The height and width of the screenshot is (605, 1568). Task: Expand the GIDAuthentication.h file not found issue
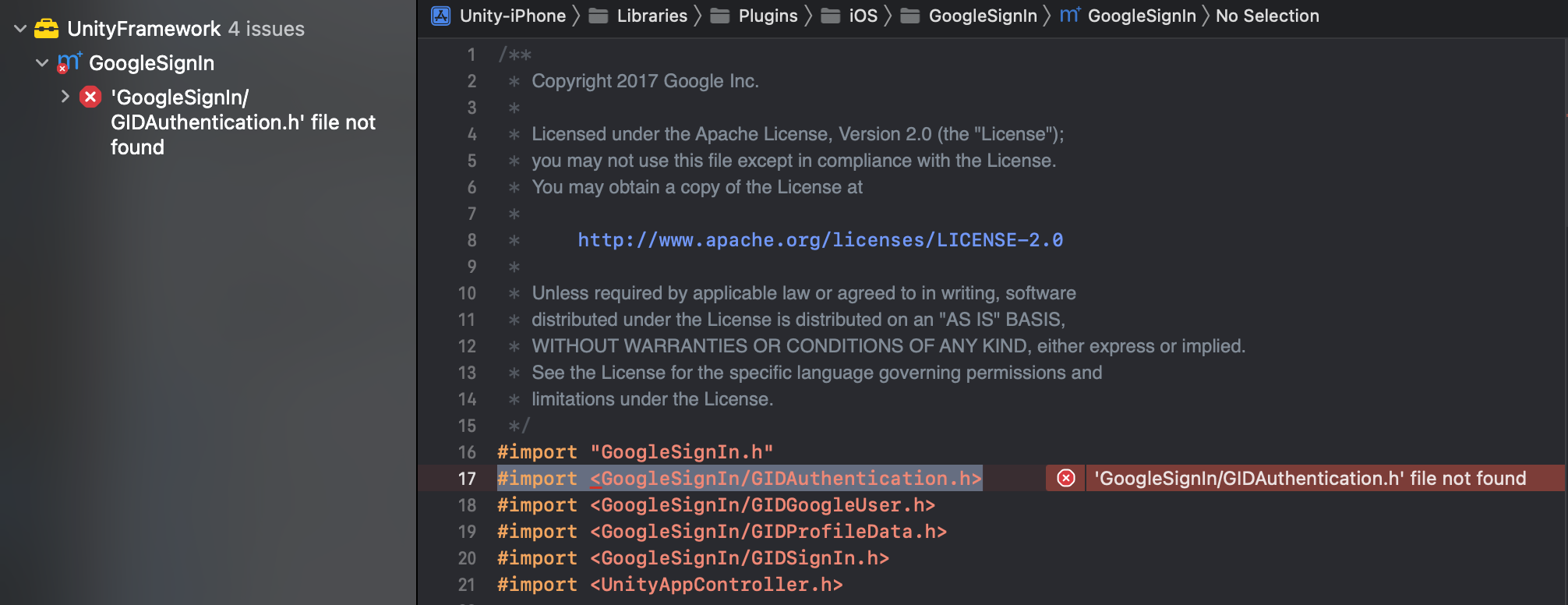click(65, 97)
